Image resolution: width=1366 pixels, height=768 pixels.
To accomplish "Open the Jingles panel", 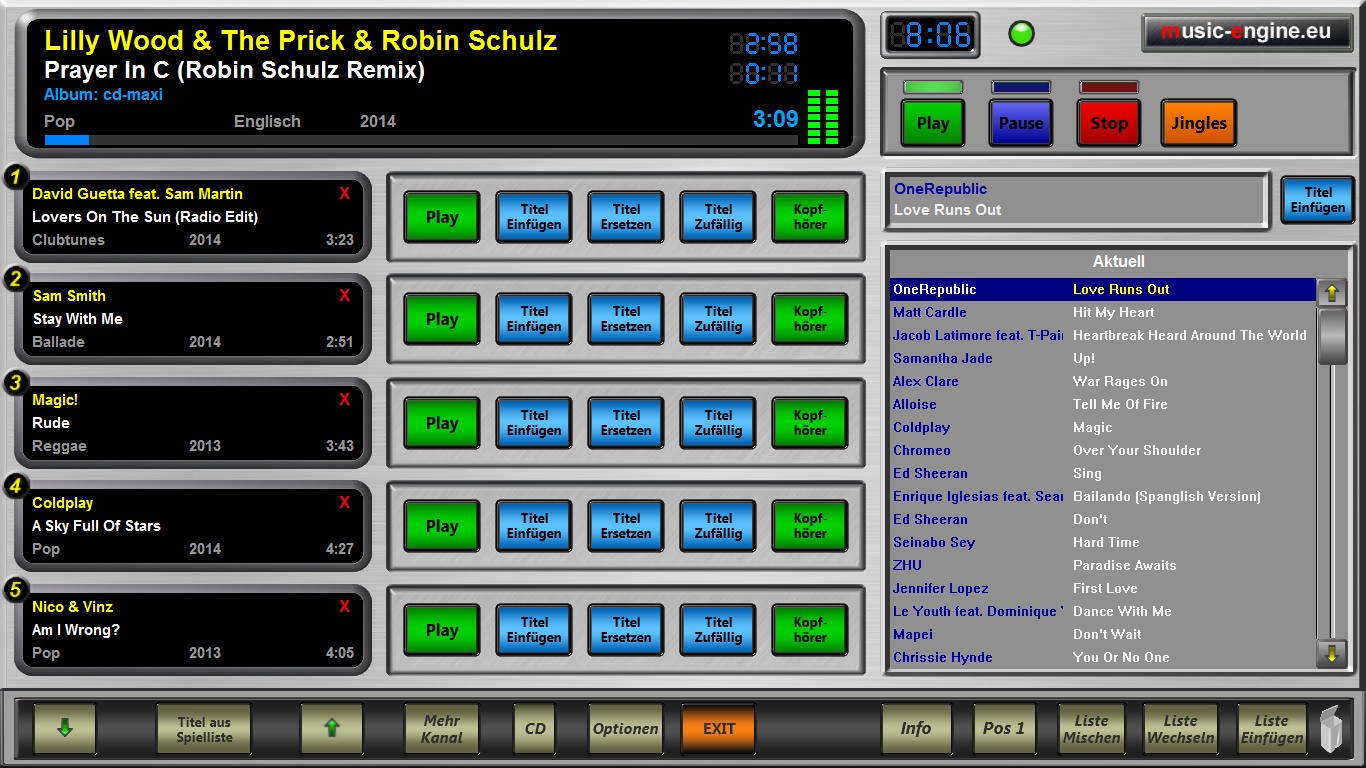I will [x=1198, y=123].
